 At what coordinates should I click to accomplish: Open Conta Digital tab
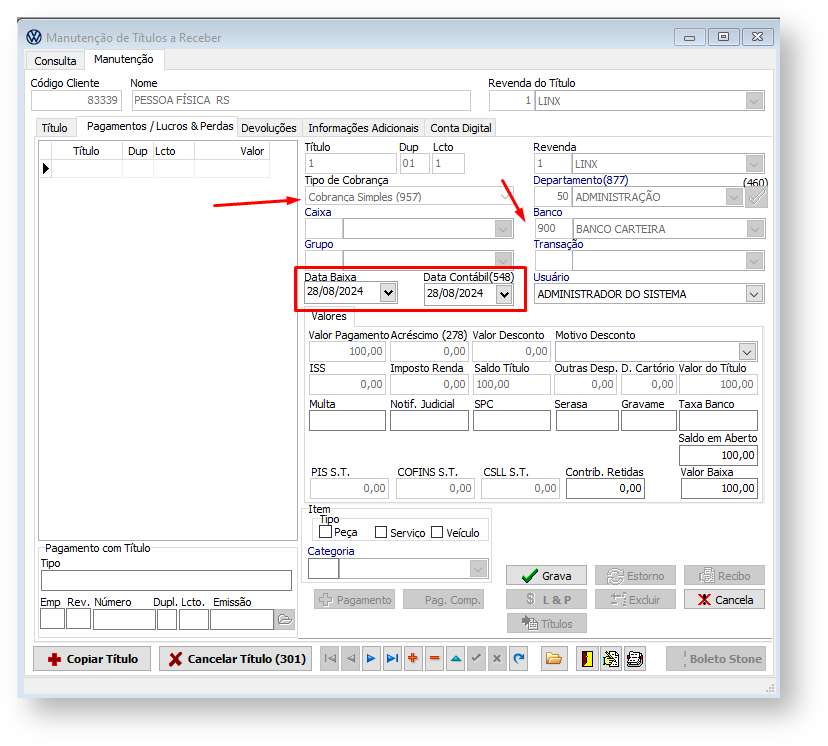point(460,128)
